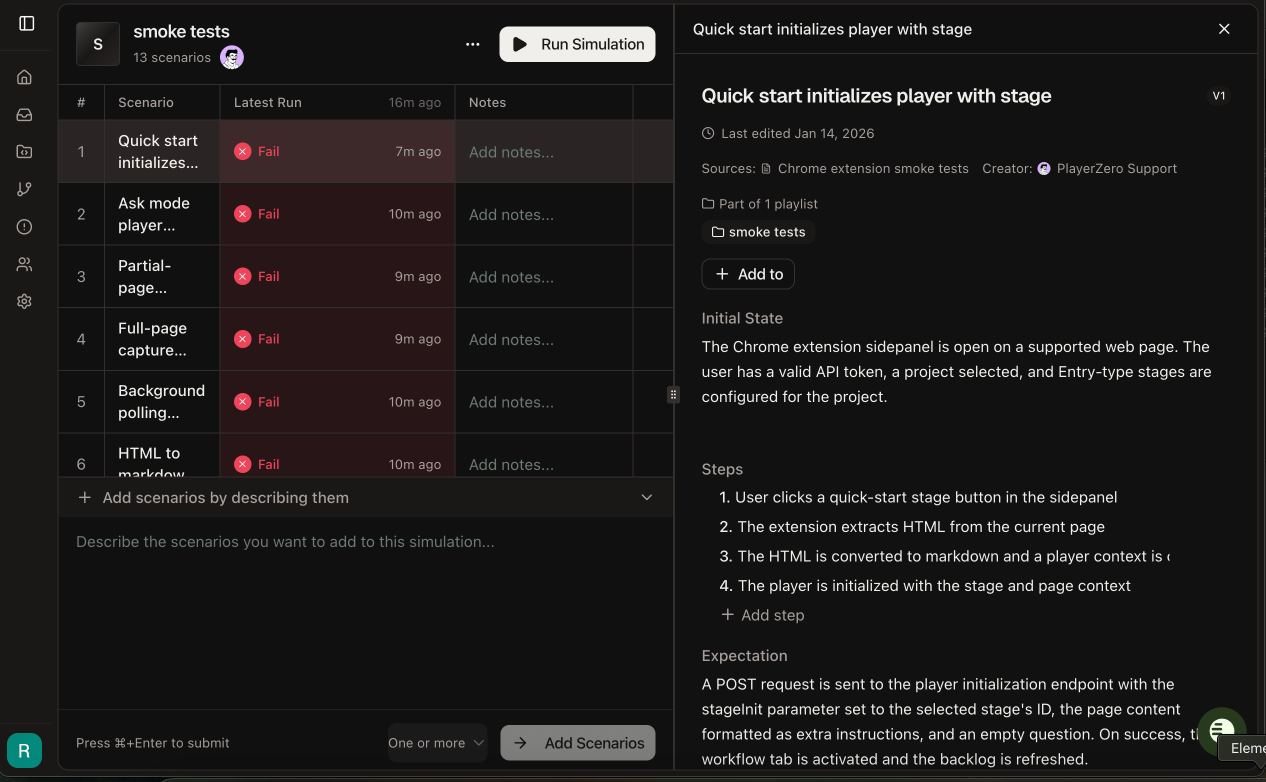Open the team members icon

click(23, 264)
